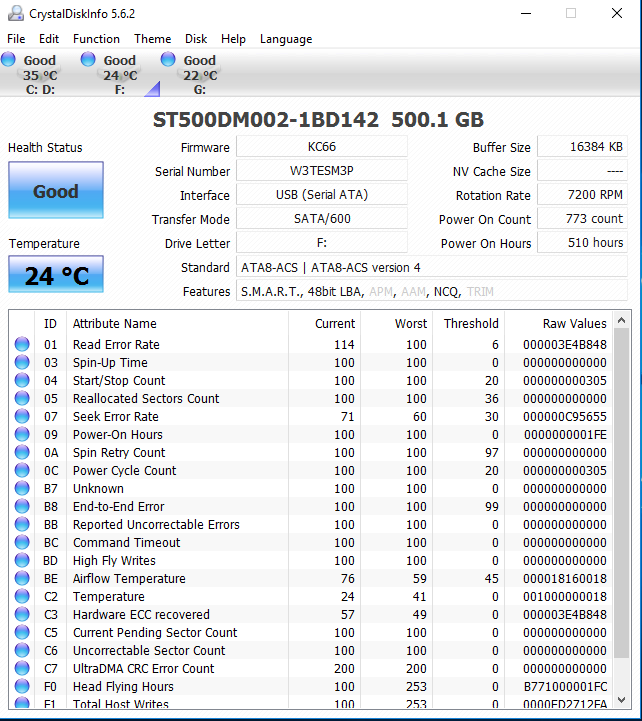
Task: Click the Attribute Name column header
Action: point(177,323)
